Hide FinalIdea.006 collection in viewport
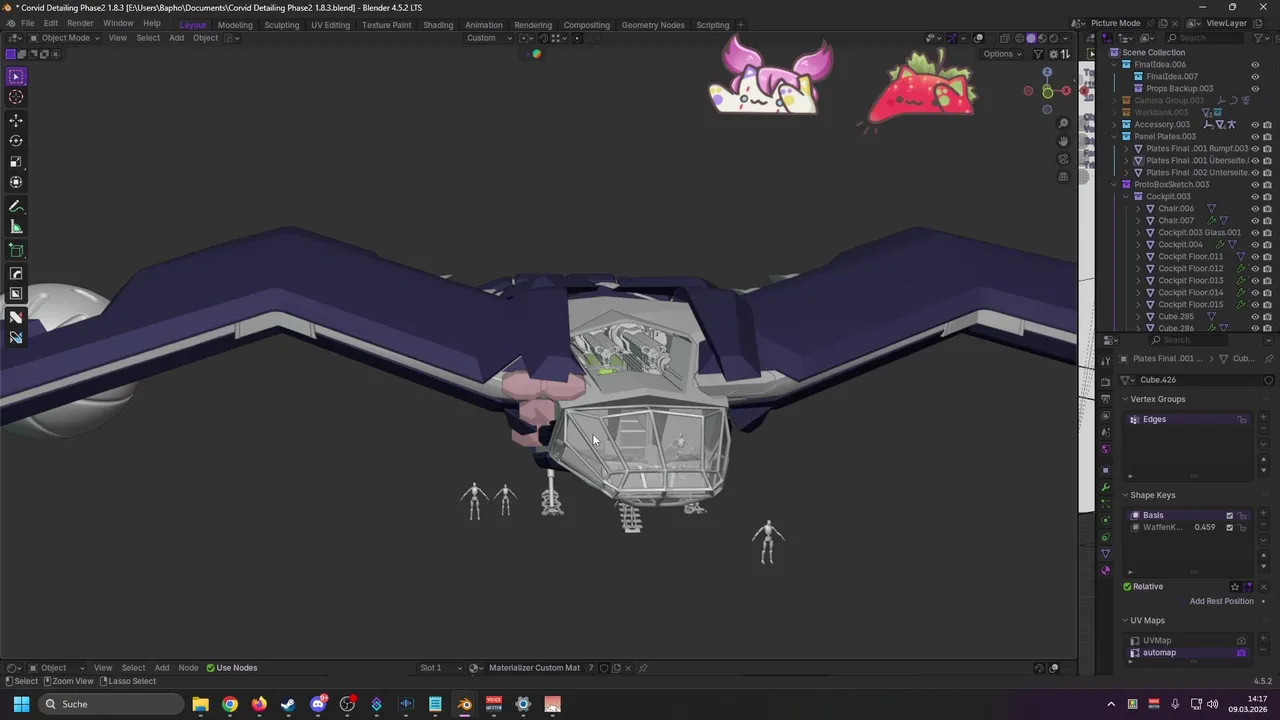The width and height of the screenshot is (1280, 720). coord(1255,64)
